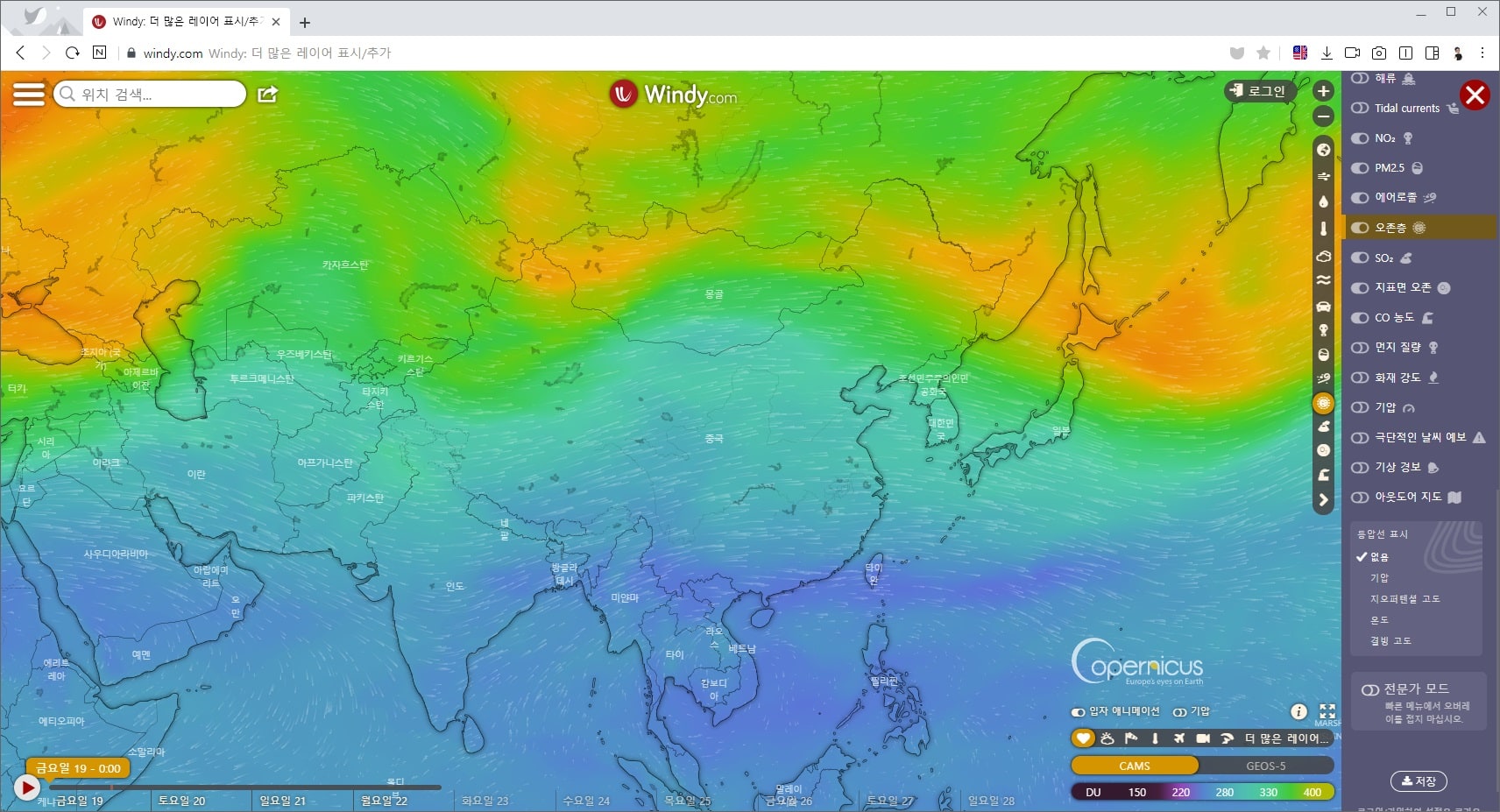
Task: Toggle the 기압 switch beside 입자 애니메이션
Action: (x=1179, y=712)
